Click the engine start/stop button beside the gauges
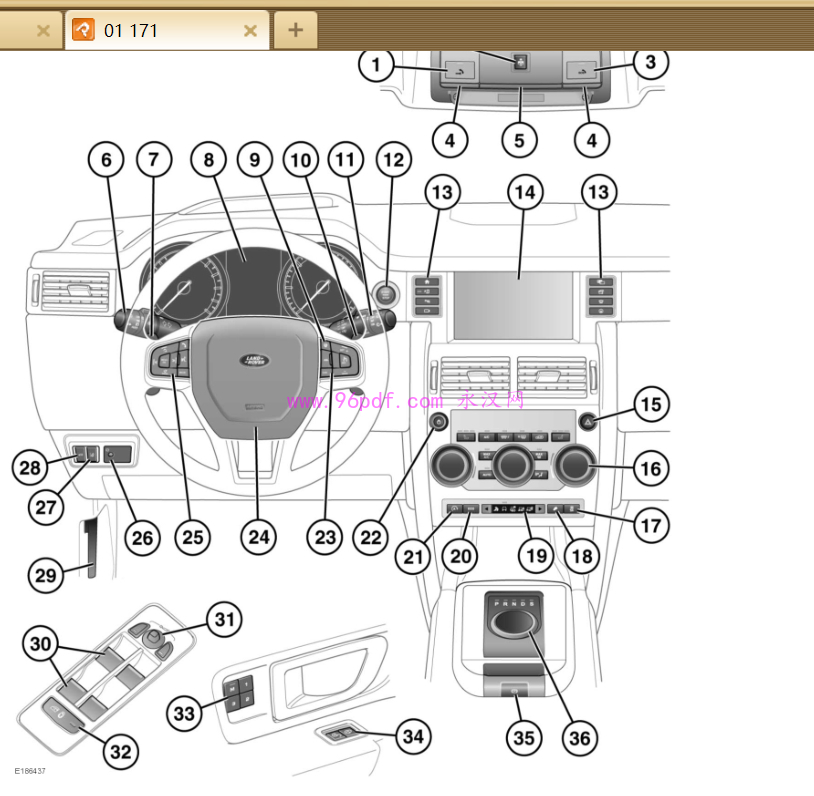This screenshot has height=796, width=814. point(387,293)
